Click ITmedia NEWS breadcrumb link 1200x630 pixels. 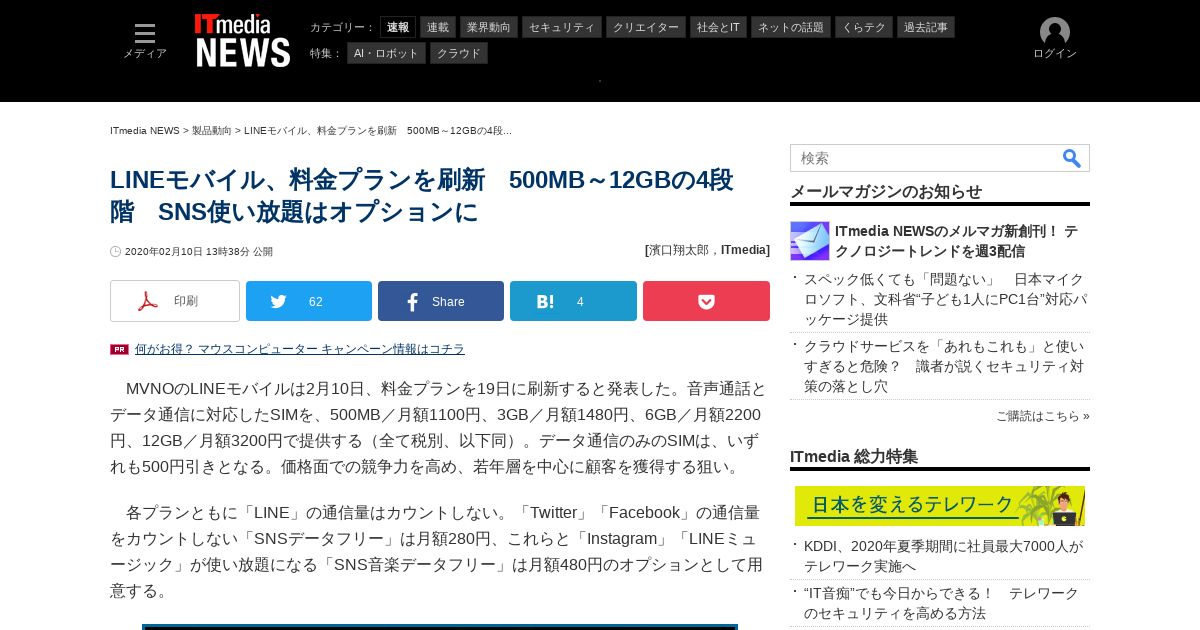point(145,131)
